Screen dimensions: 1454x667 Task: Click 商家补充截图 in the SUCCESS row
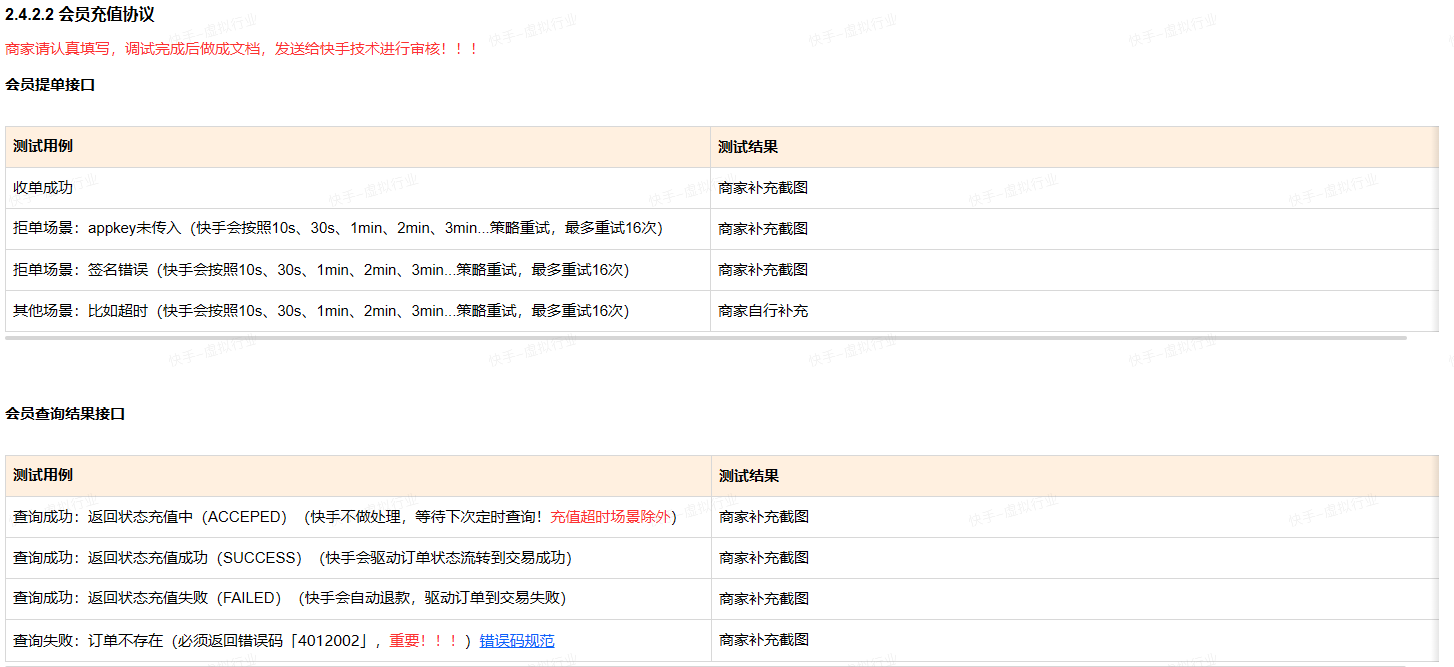pyautogui.click(x=764, y=558)
